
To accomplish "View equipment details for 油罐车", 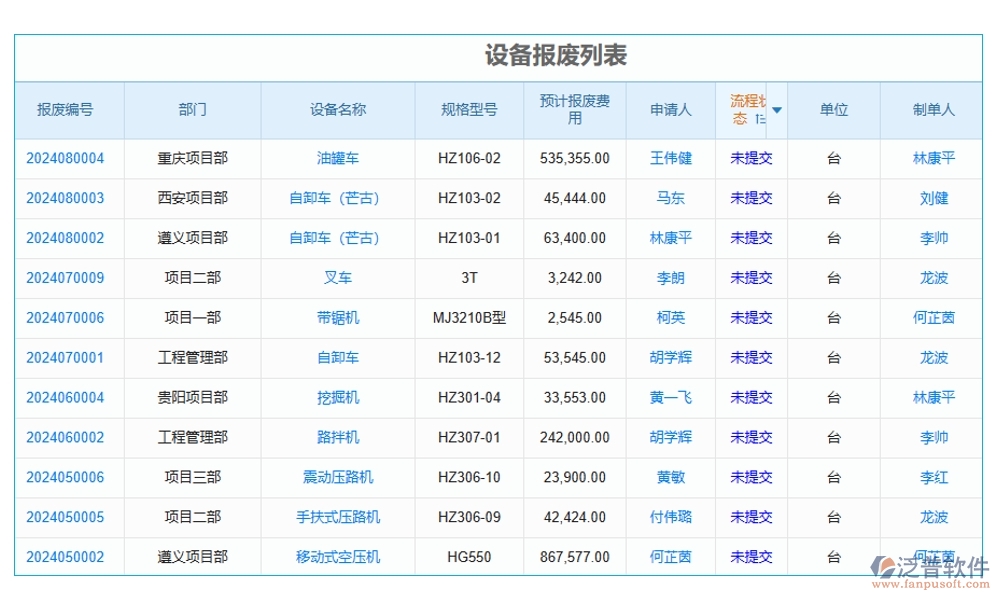I will point(337,158).
